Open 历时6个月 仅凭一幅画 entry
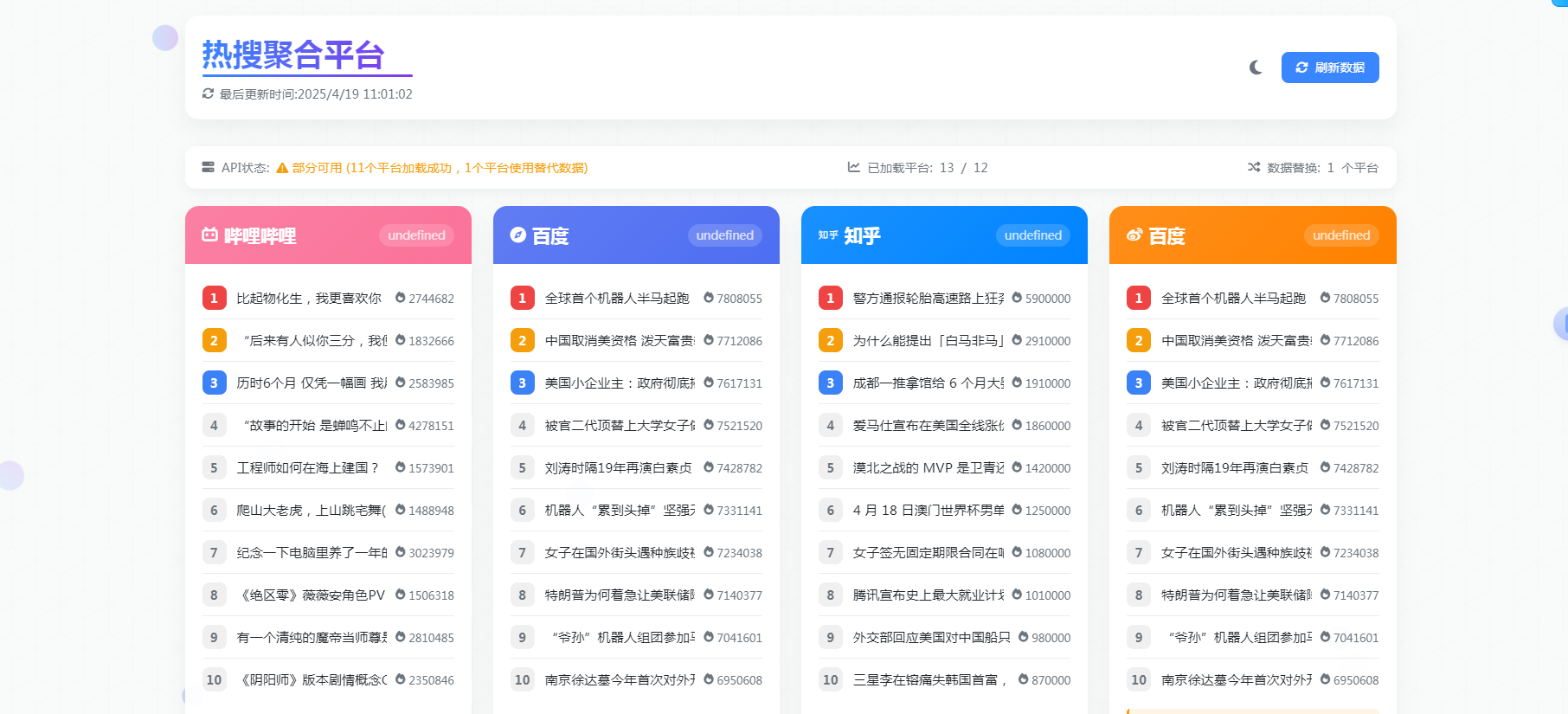 point(312,383)
